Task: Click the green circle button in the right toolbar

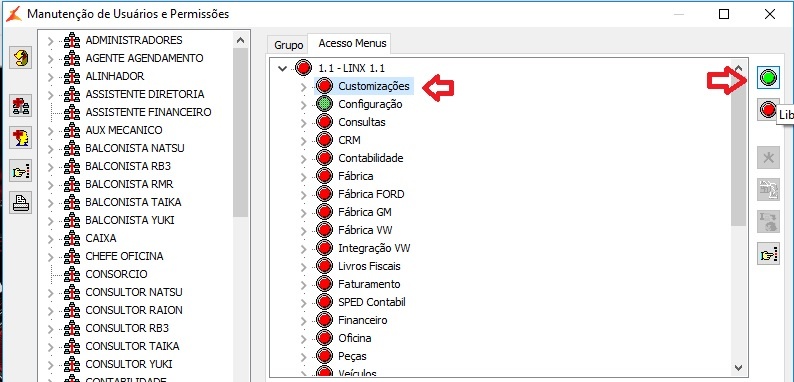Action: coord(768,78)
